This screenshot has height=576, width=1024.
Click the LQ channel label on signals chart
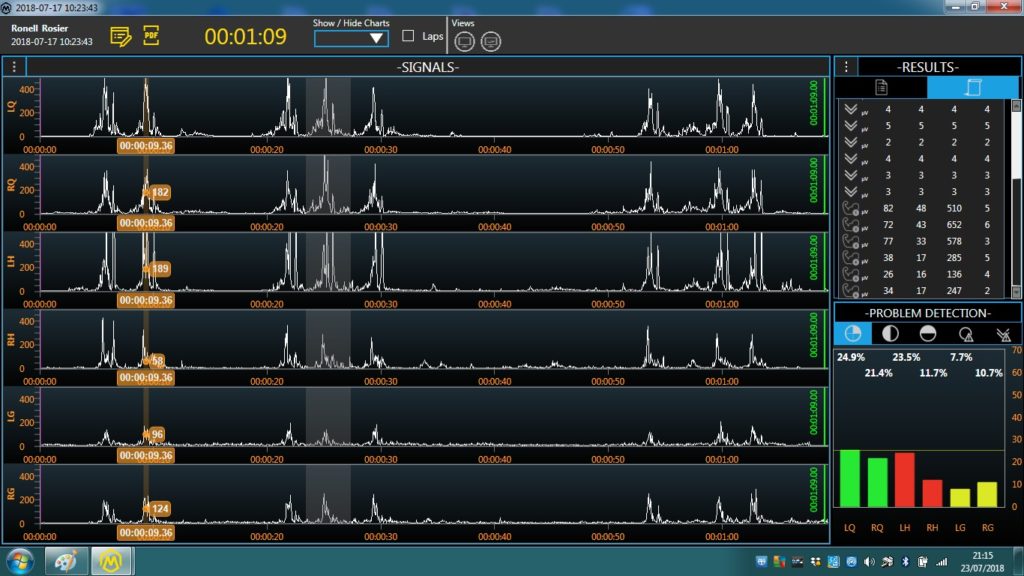(x=11, y=106)
